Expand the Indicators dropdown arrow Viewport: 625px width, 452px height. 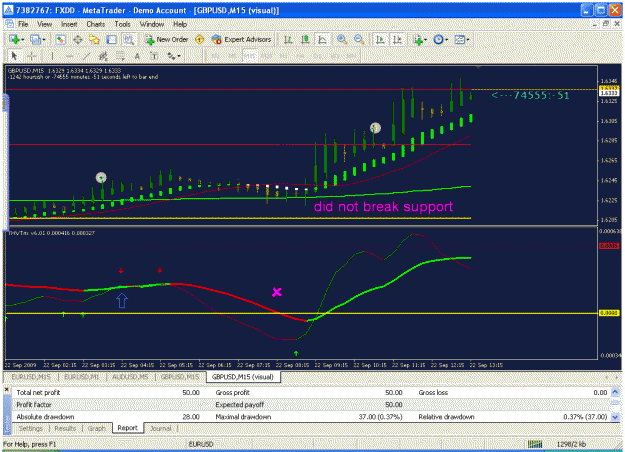tap(425, 39)
